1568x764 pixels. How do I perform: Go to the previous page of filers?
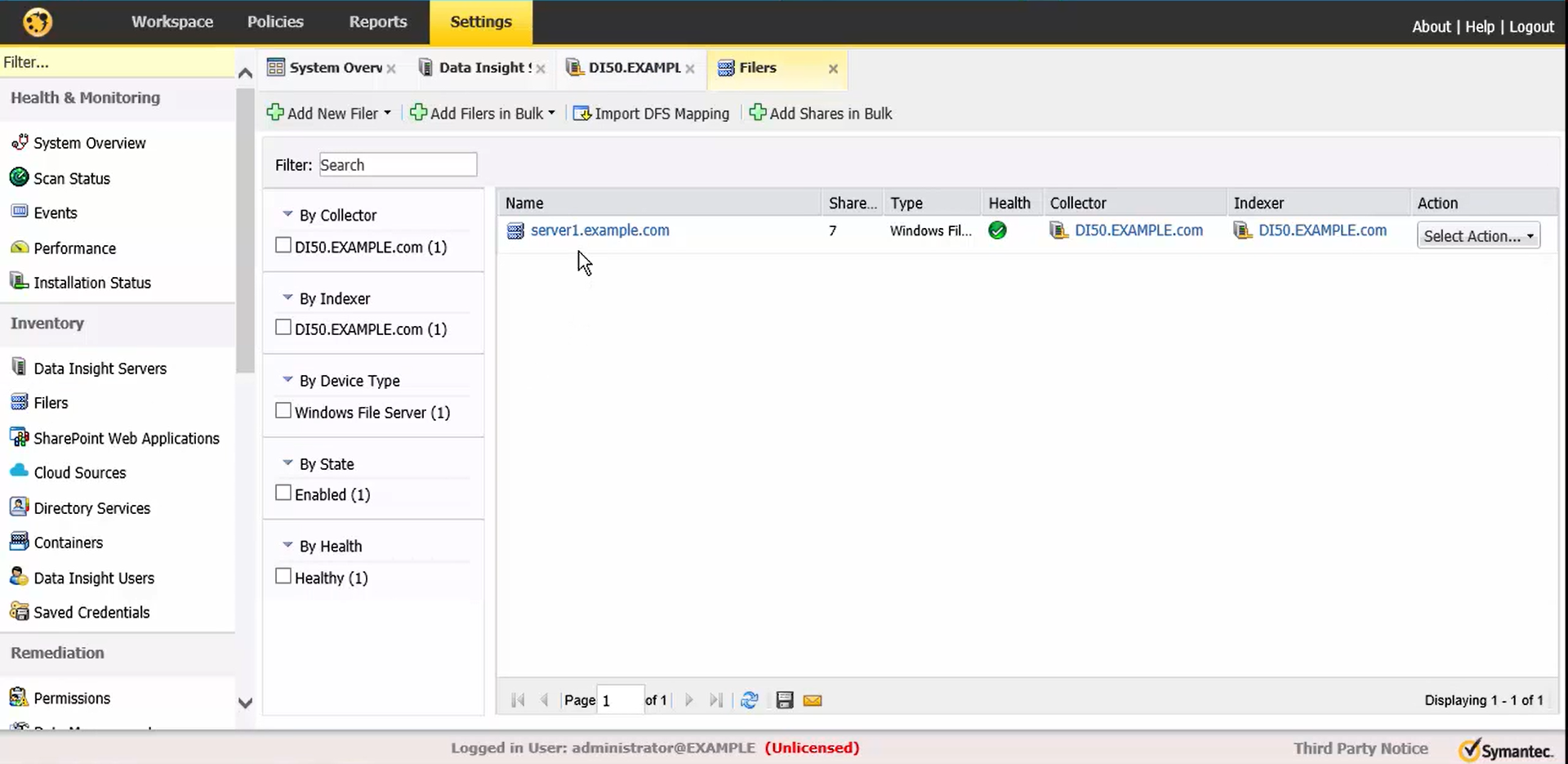point(544,700)
